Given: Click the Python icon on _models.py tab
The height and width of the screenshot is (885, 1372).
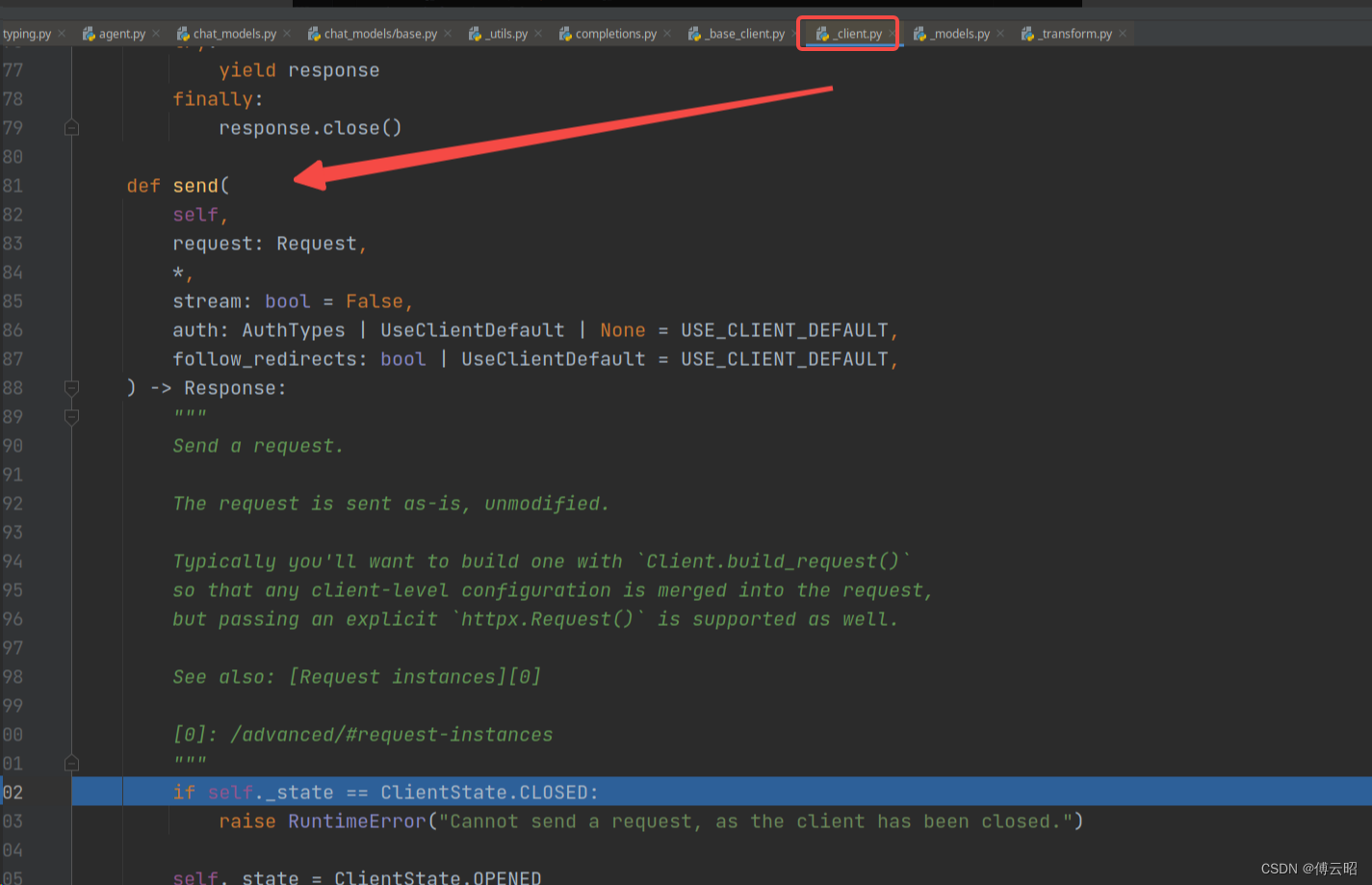Looking at the screenshot, I should 919,34.
